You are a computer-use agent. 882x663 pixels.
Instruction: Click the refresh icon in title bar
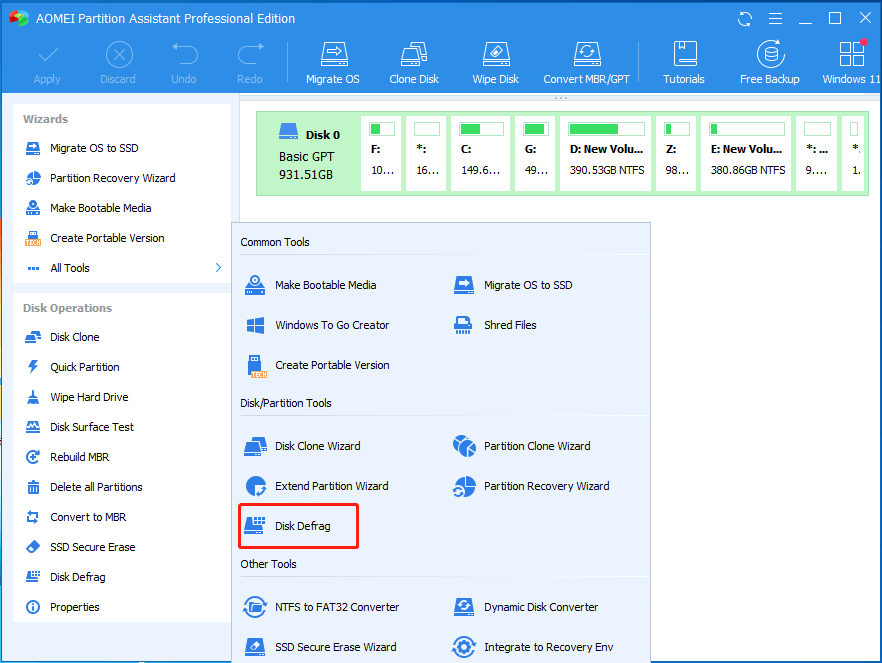point(745,18)
